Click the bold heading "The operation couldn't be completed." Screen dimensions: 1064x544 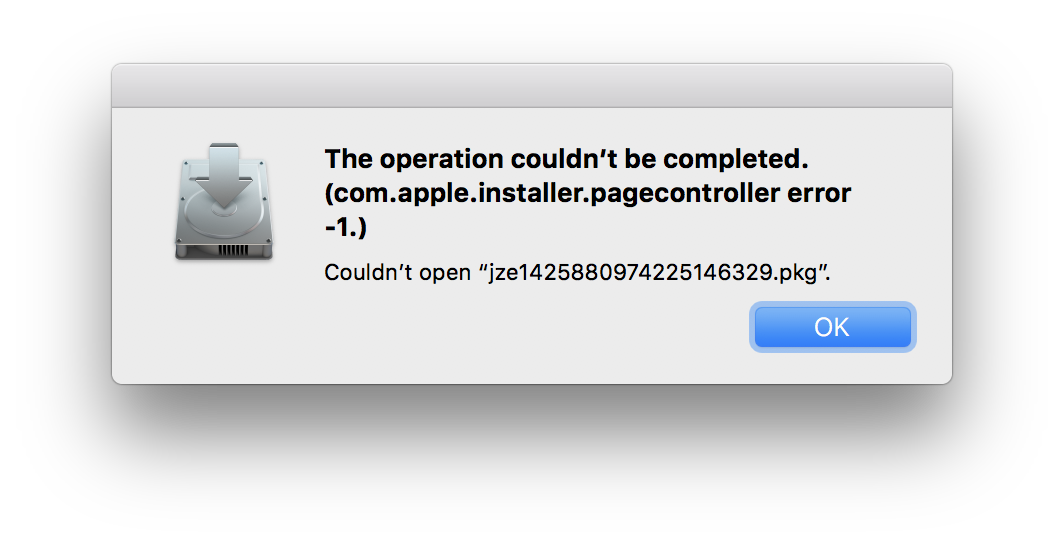click(x=567, y=159)
